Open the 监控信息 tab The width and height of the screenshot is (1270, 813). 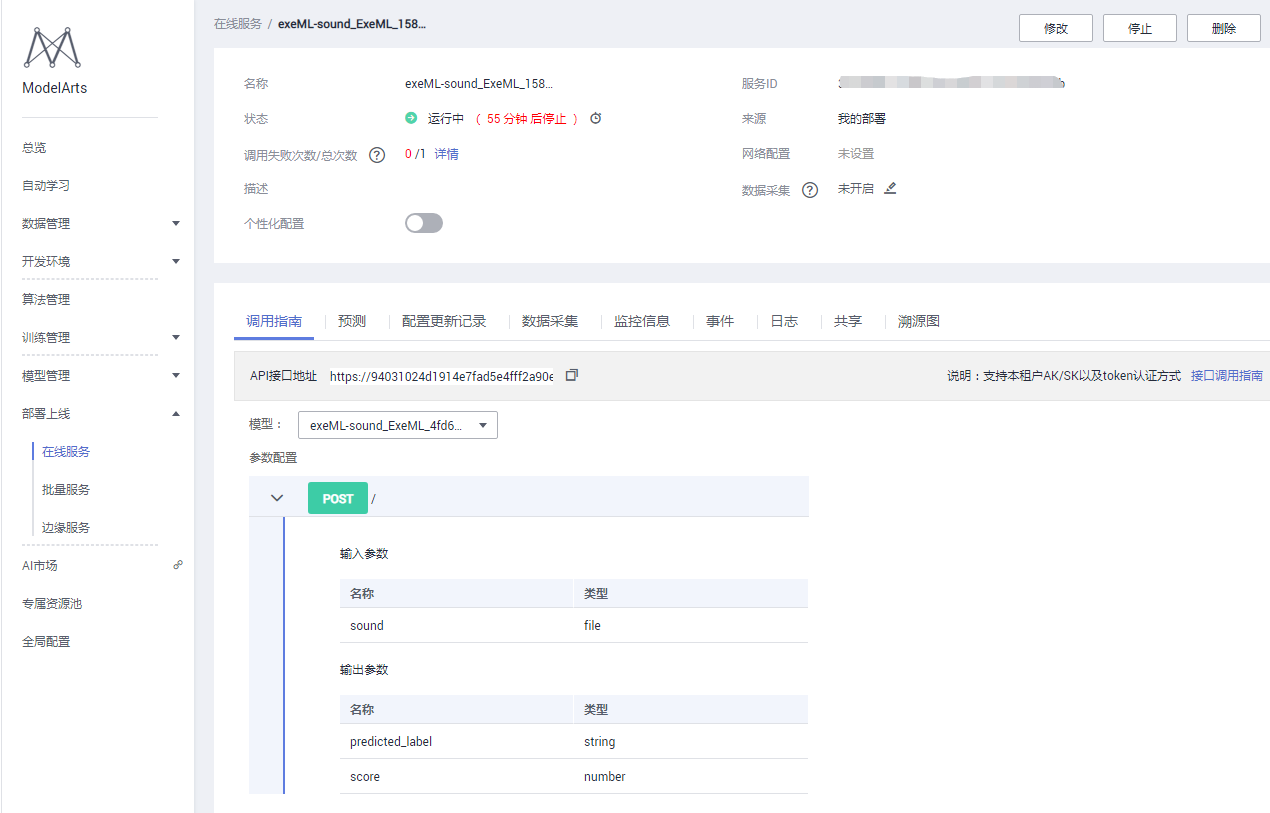tap(642, 321)
